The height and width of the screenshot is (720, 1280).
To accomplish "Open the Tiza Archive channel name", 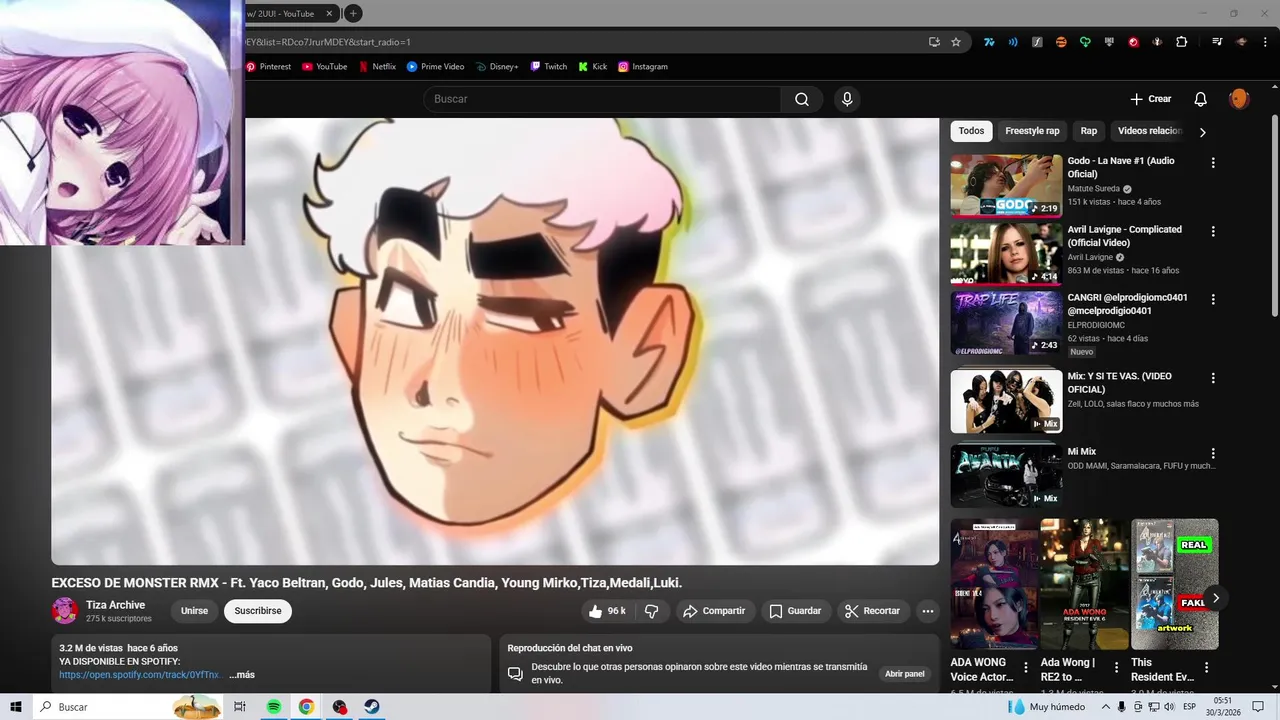I will pos(115,605).
